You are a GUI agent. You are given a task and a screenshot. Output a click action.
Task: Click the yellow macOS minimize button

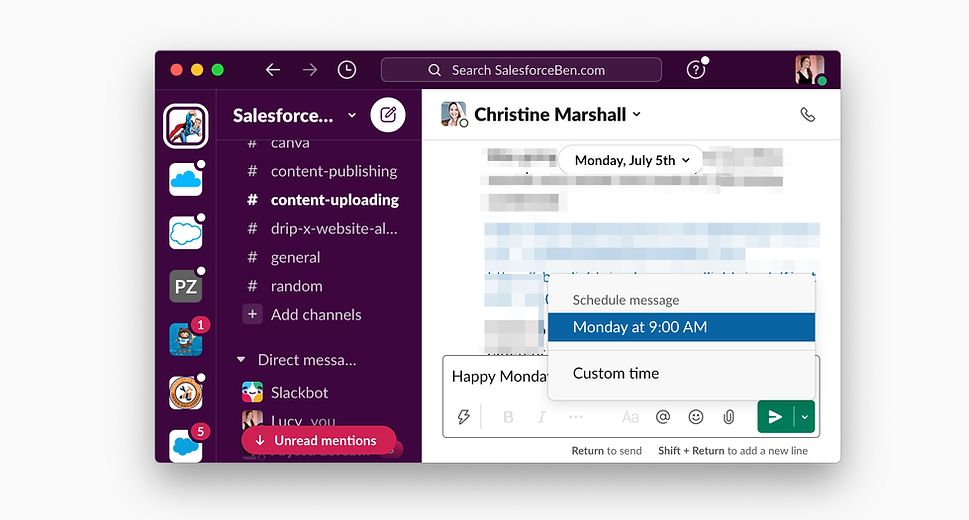pos(197,70)
